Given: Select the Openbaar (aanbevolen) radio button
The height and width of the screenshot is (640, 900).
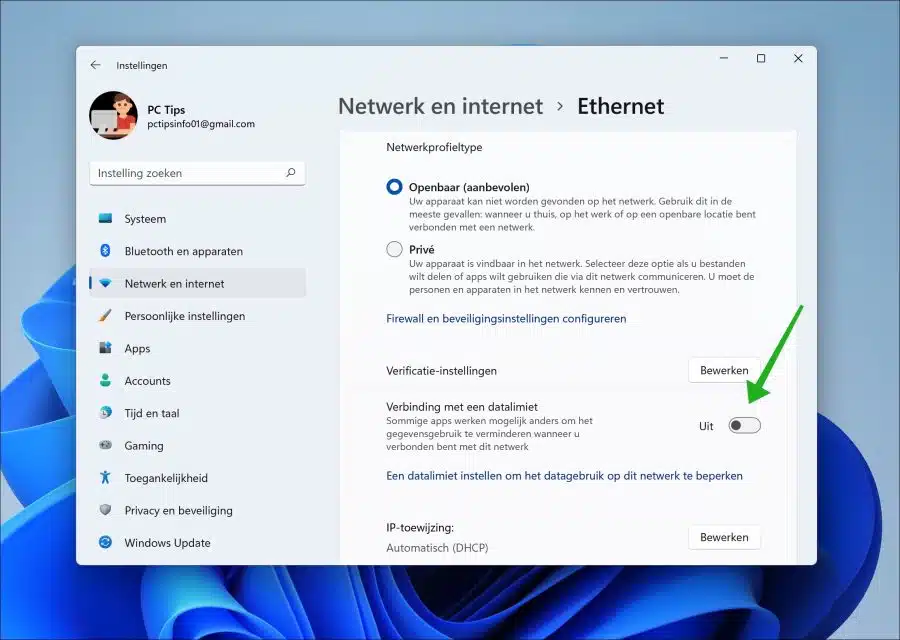Looking at the screenshot, I should [394, 187].
